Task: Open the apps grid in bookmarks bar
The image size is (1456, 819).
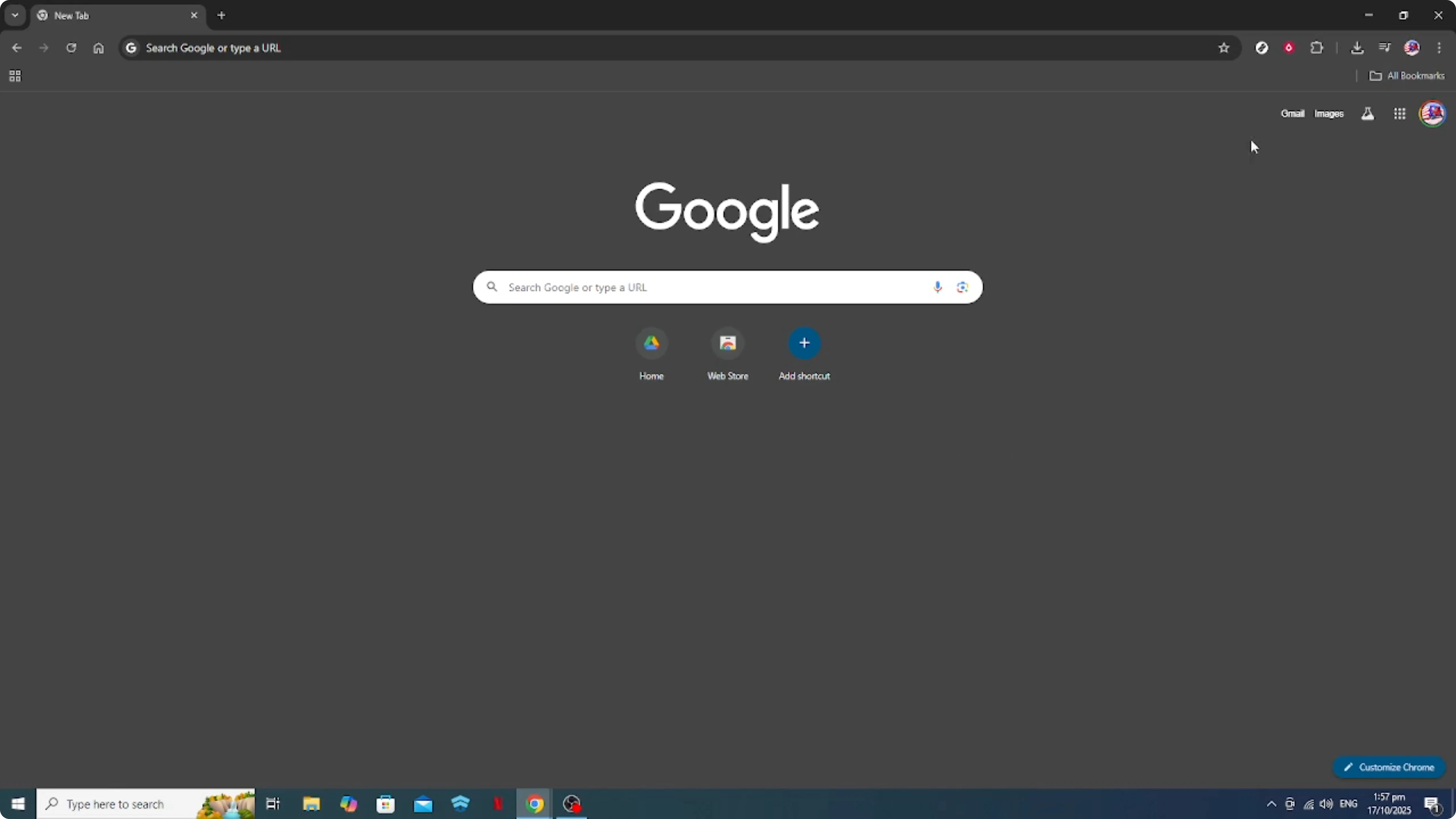Action: pos(15,76)
